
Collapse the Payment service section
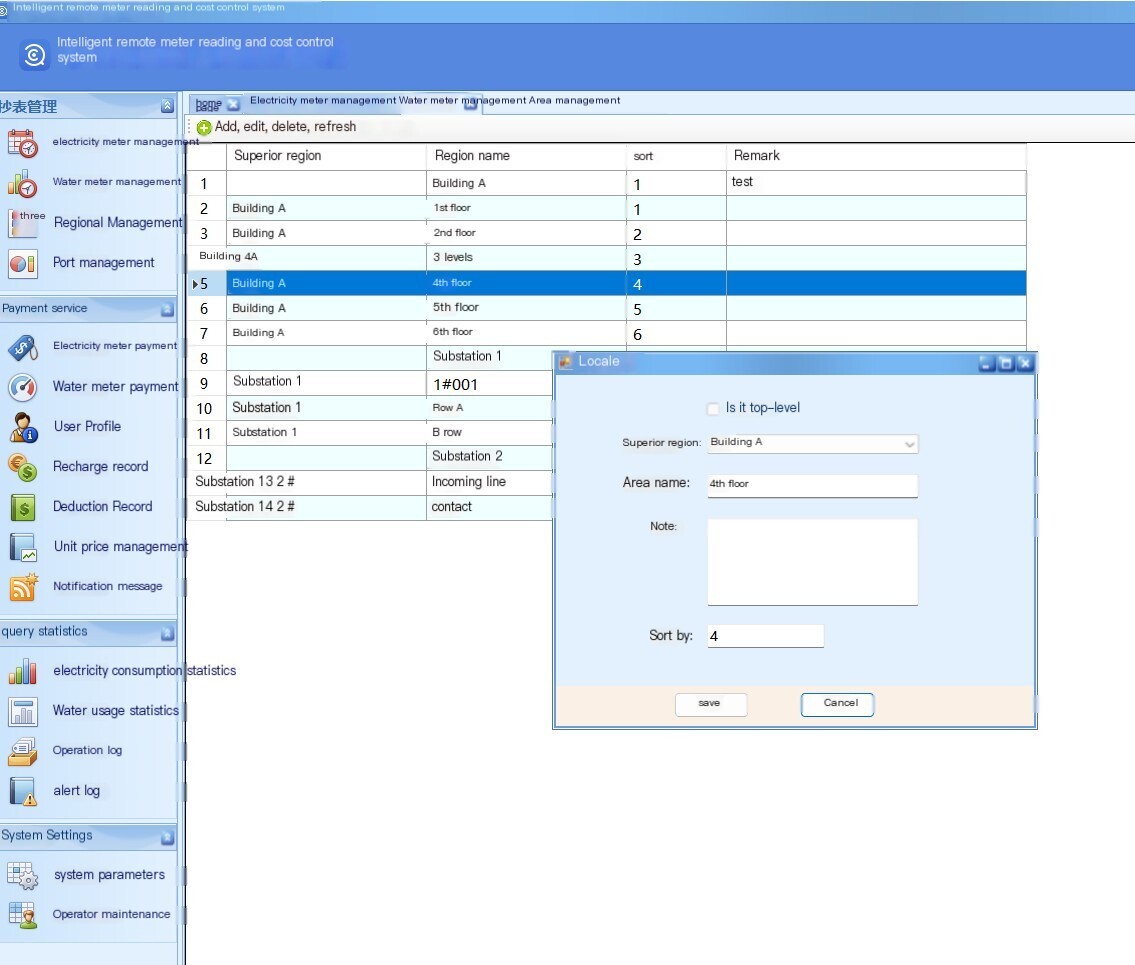(167, 310)
